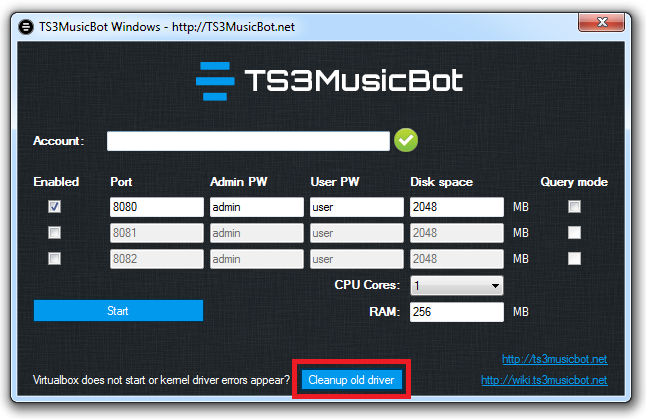Click the User PW field in the 8080 row
The height and width of the screenshot is (419, 646).
click(357, 207)
